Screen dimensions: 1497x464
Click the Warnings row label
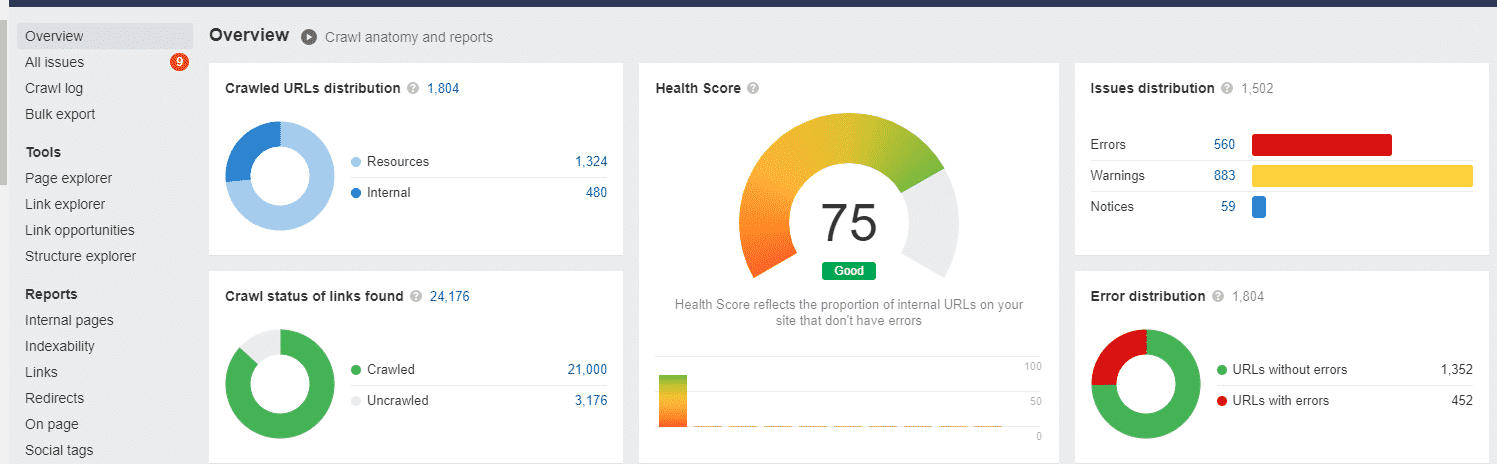1118,175
